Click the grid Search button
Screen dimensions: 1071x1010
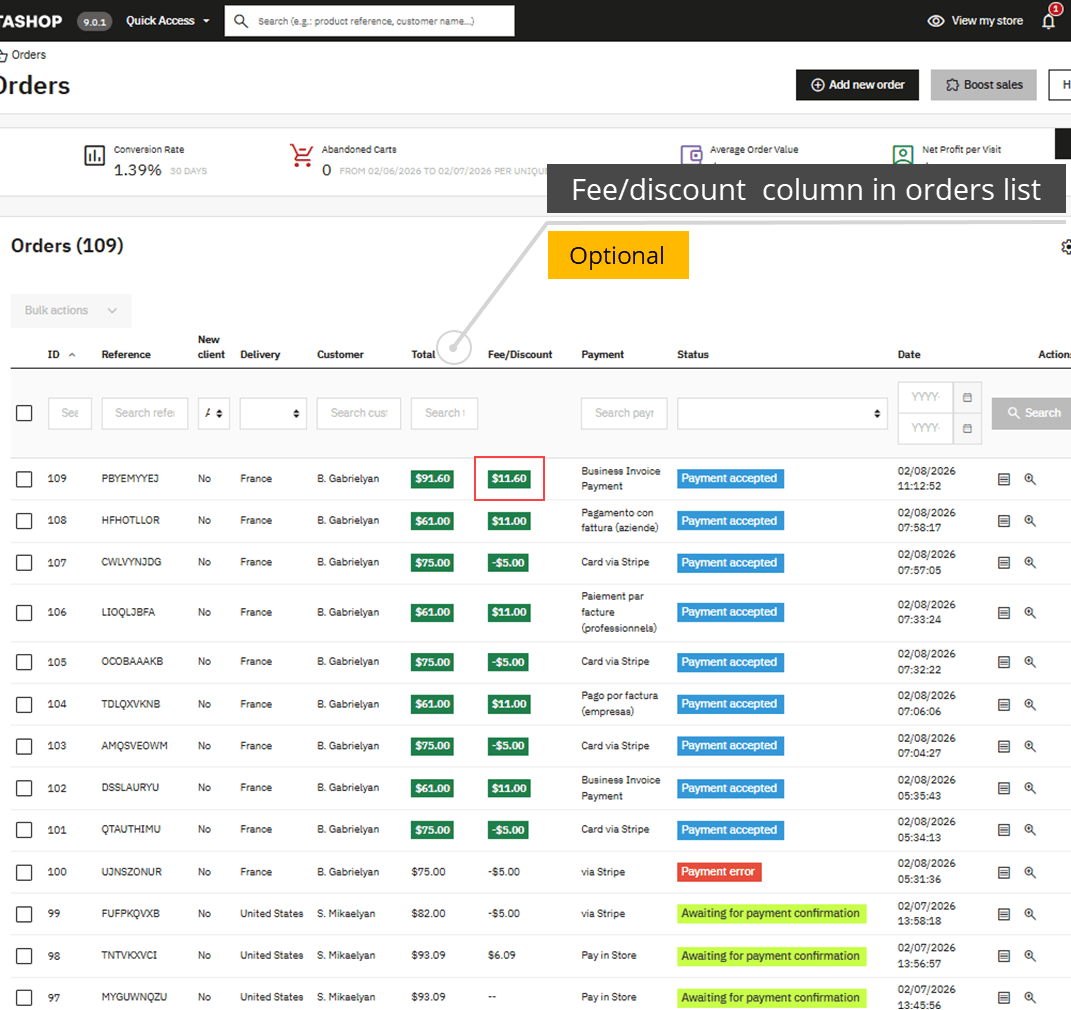pyautogui.click(x=1033, y=413)
